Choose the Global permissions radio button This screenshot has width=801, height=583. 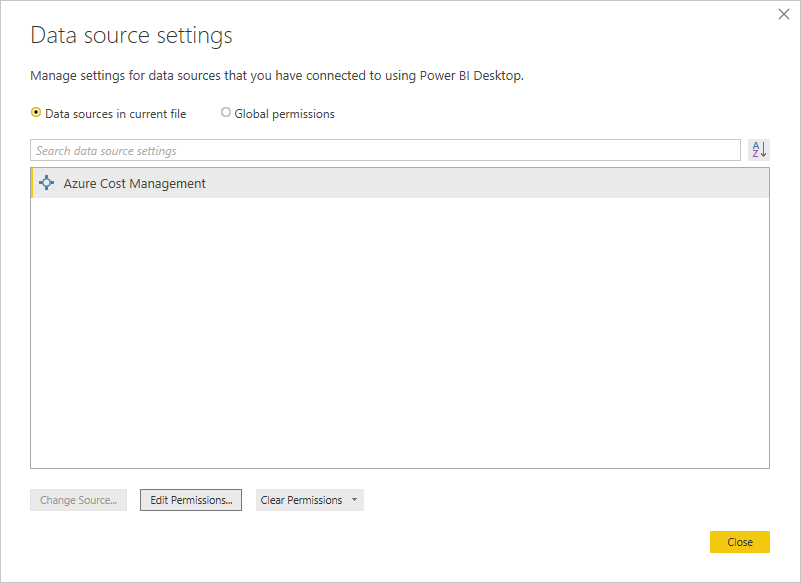[x=226, y=113]
